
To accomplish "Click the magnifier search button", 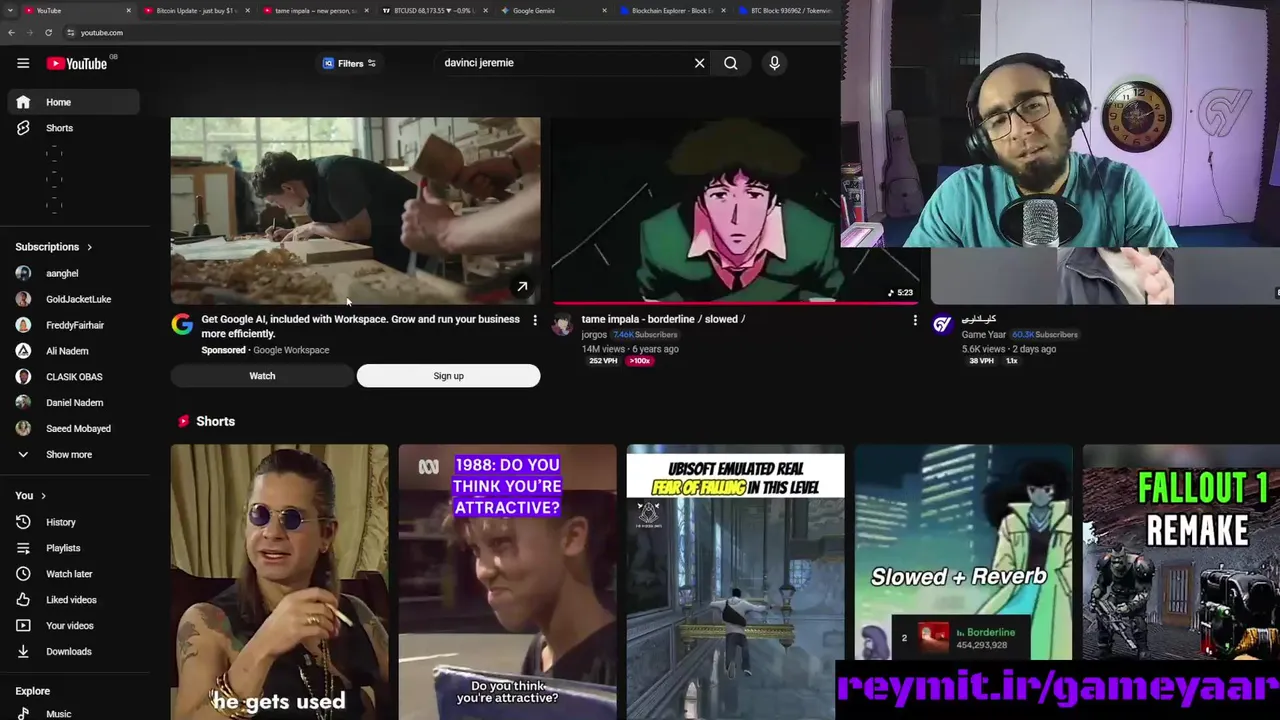I will tap(731, 63).
